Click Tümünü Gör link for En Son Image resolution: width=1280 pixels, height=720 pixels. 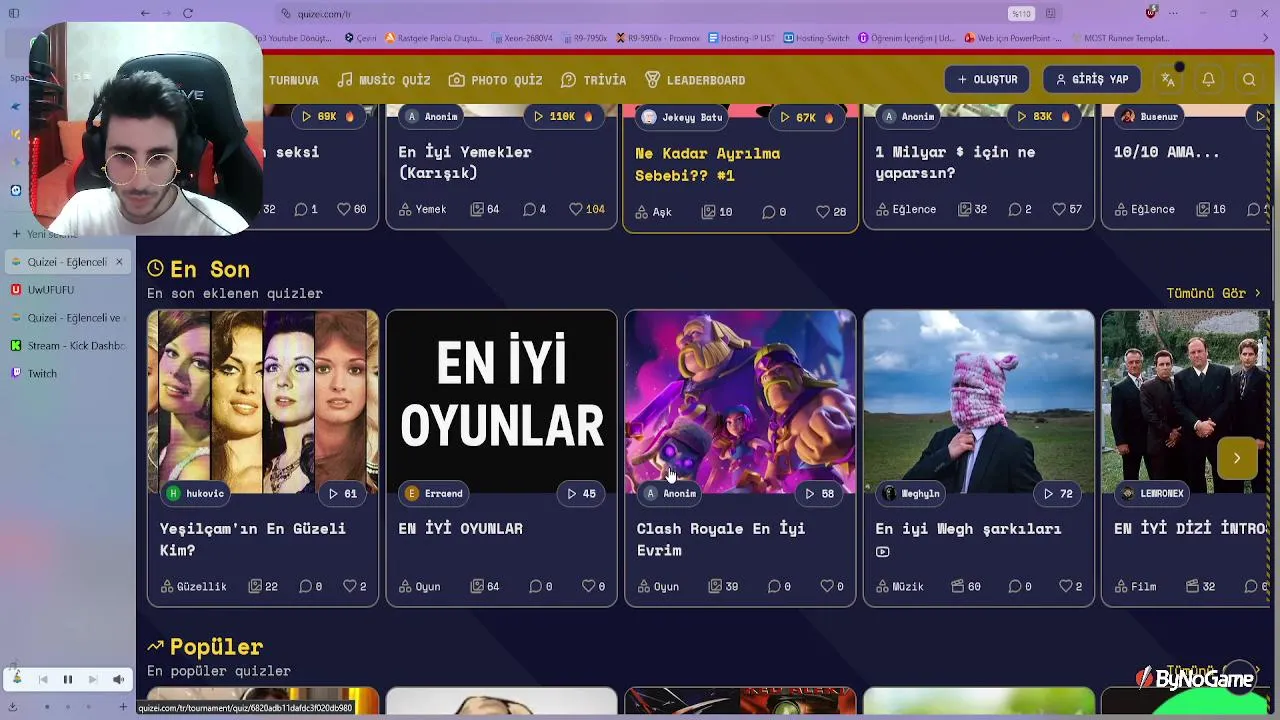1213,293
